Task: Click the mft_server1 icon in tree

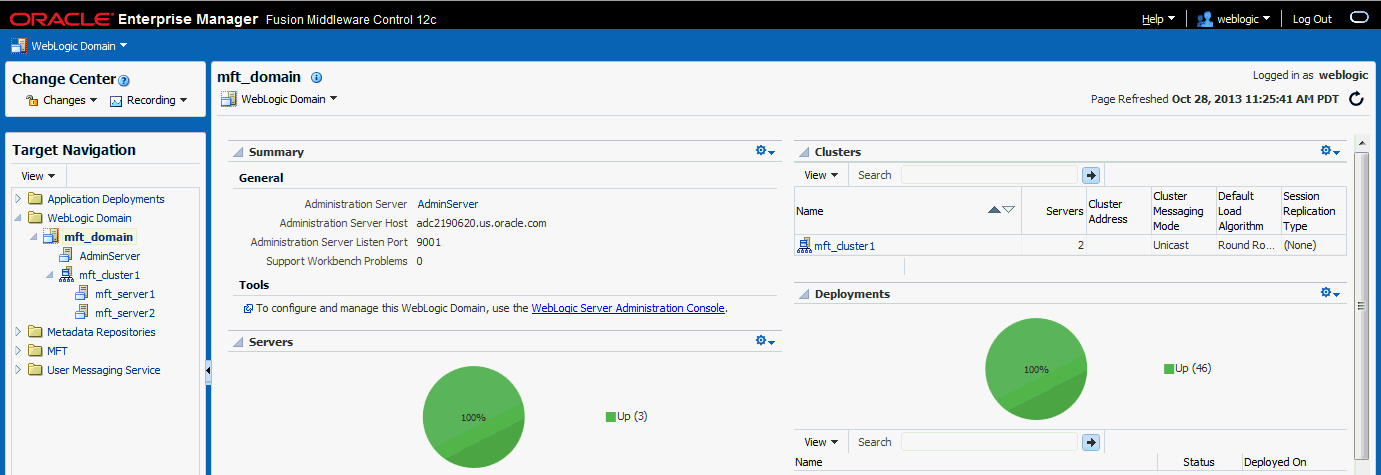Action: click(83, 294)
